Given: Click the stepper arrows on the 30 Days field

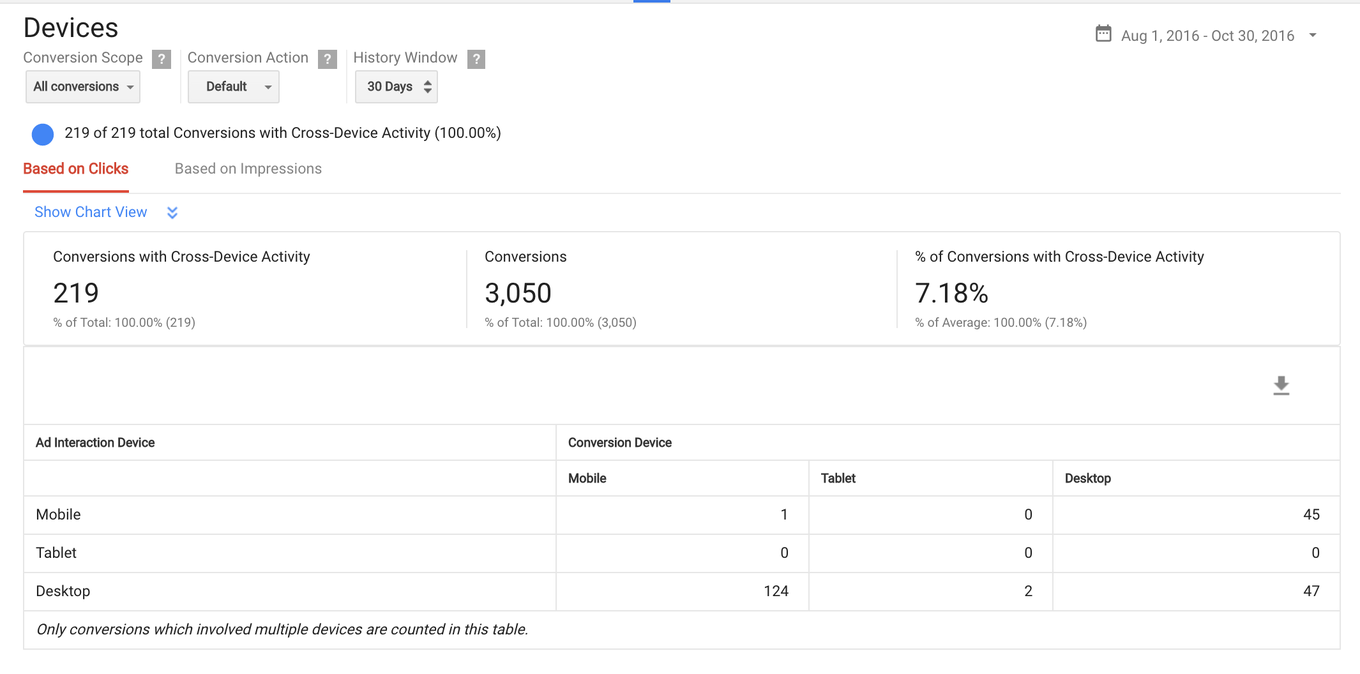Looking at the screenshot, I should click(x=428, y=87).
